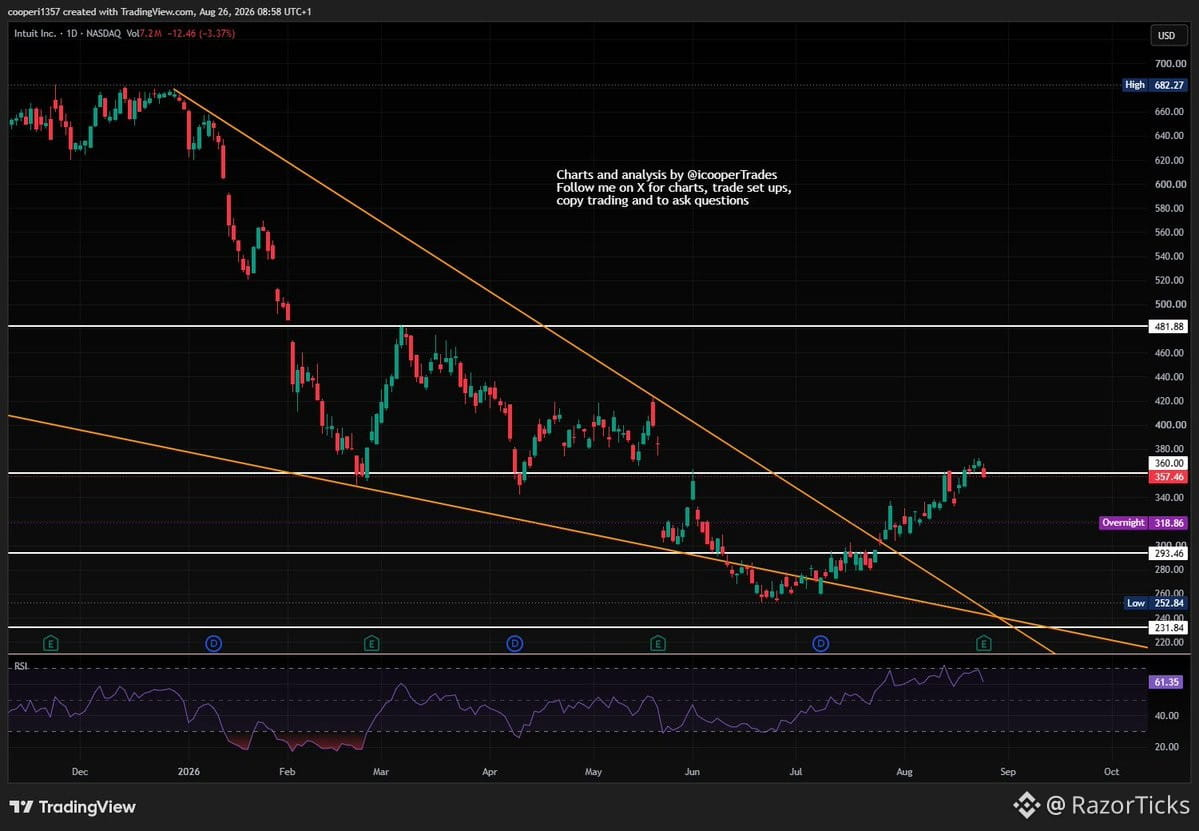Screen dimensions: 1199x831
Task: Click the earnings E marker in late May
Action: (x=658, y=644)
